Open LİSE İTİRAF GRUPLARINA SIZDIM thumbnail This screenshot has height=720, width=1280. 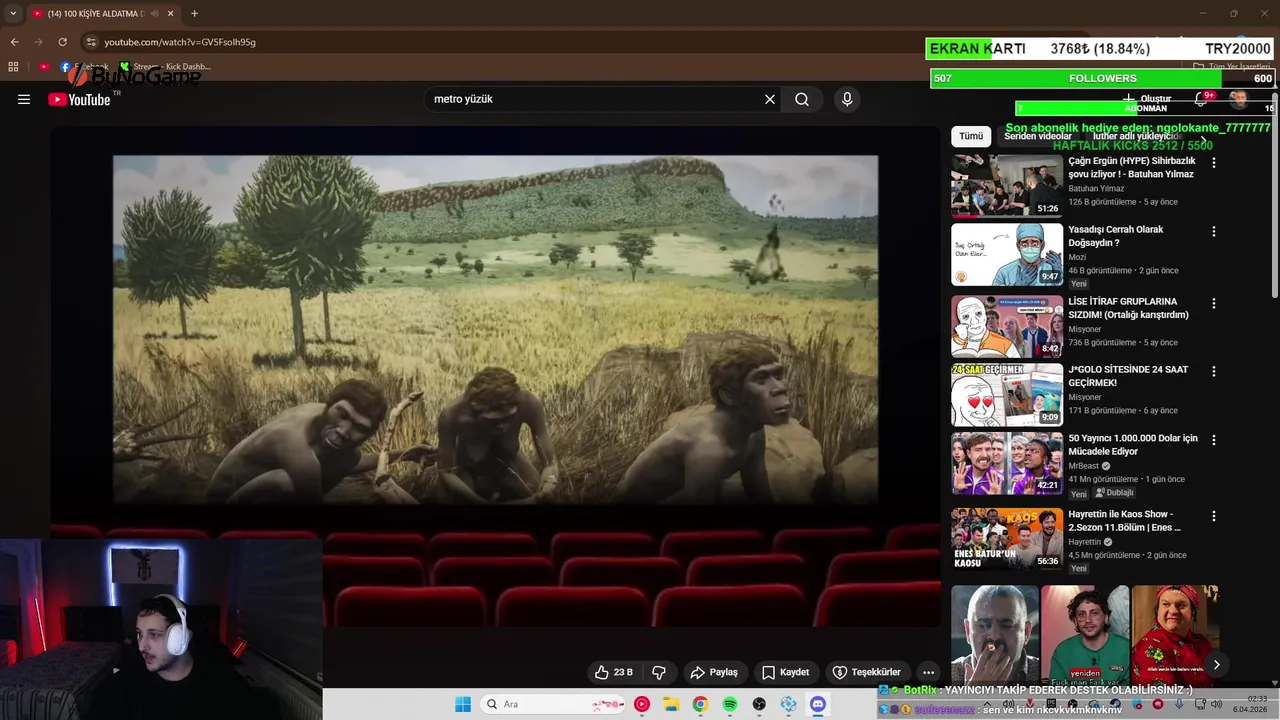click(x=1007, y=326)
